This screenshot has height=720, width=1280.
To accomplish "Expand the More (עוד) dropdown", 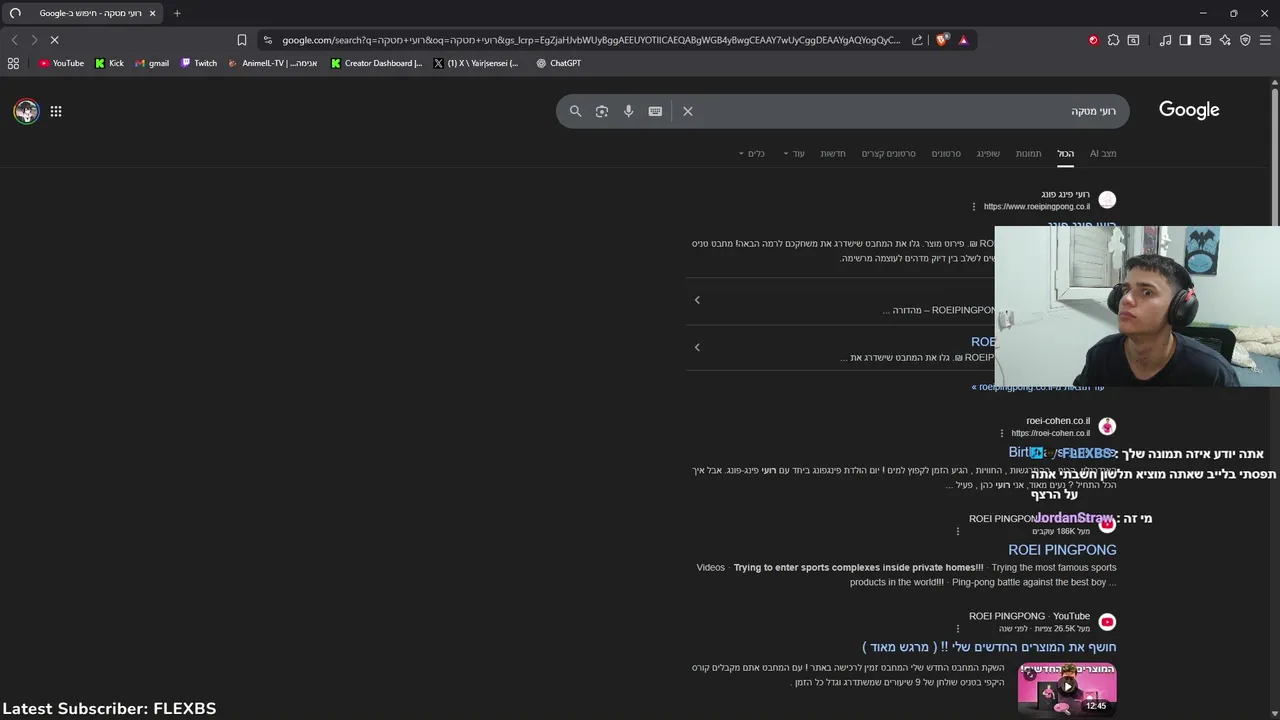I will pos(794,153).
